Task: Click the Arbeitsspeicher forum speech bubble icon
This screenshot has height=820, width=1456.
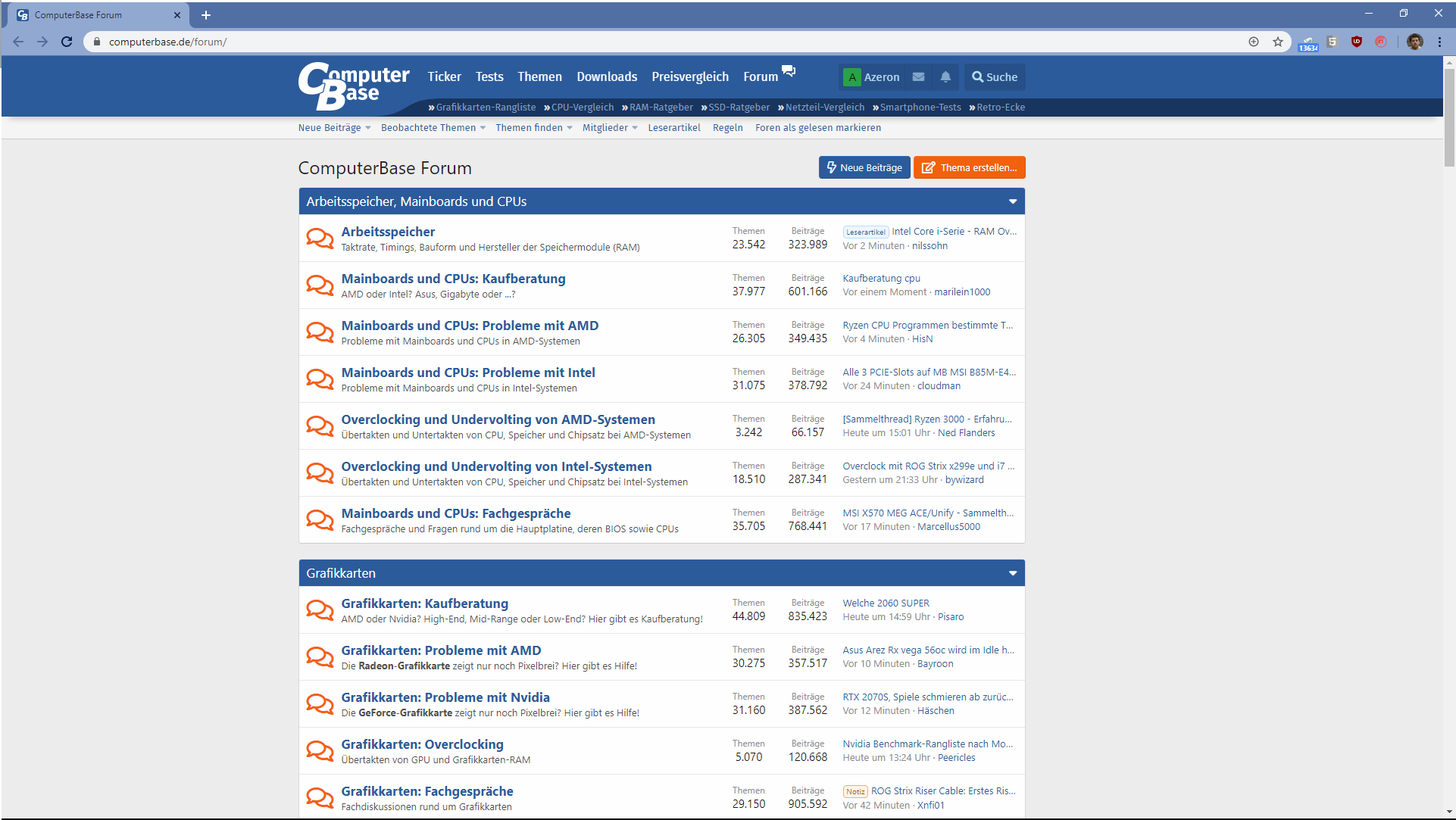Action: [320, 238]
